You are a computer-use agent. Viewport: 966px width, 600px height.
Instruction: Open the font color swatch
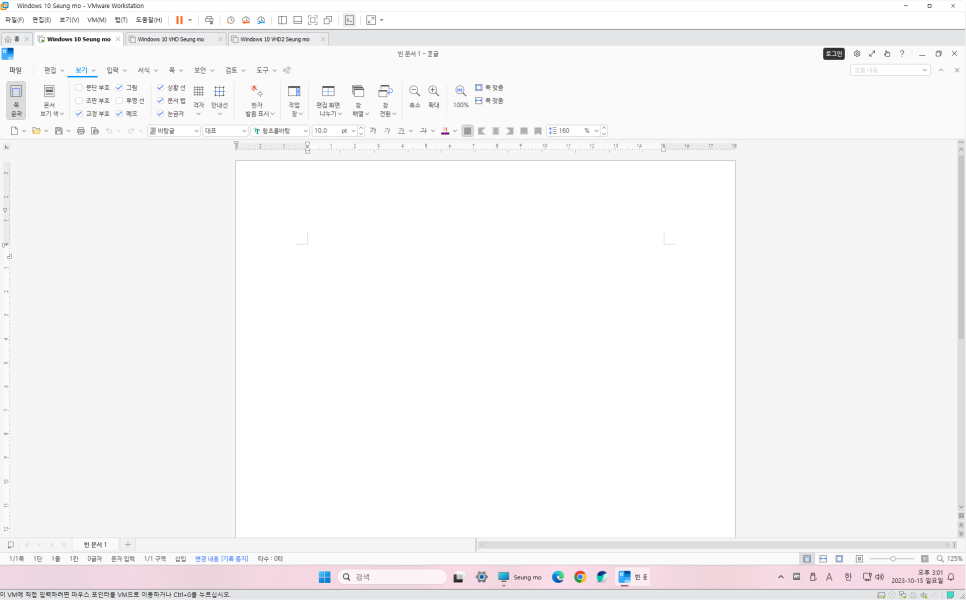(444, 130)
